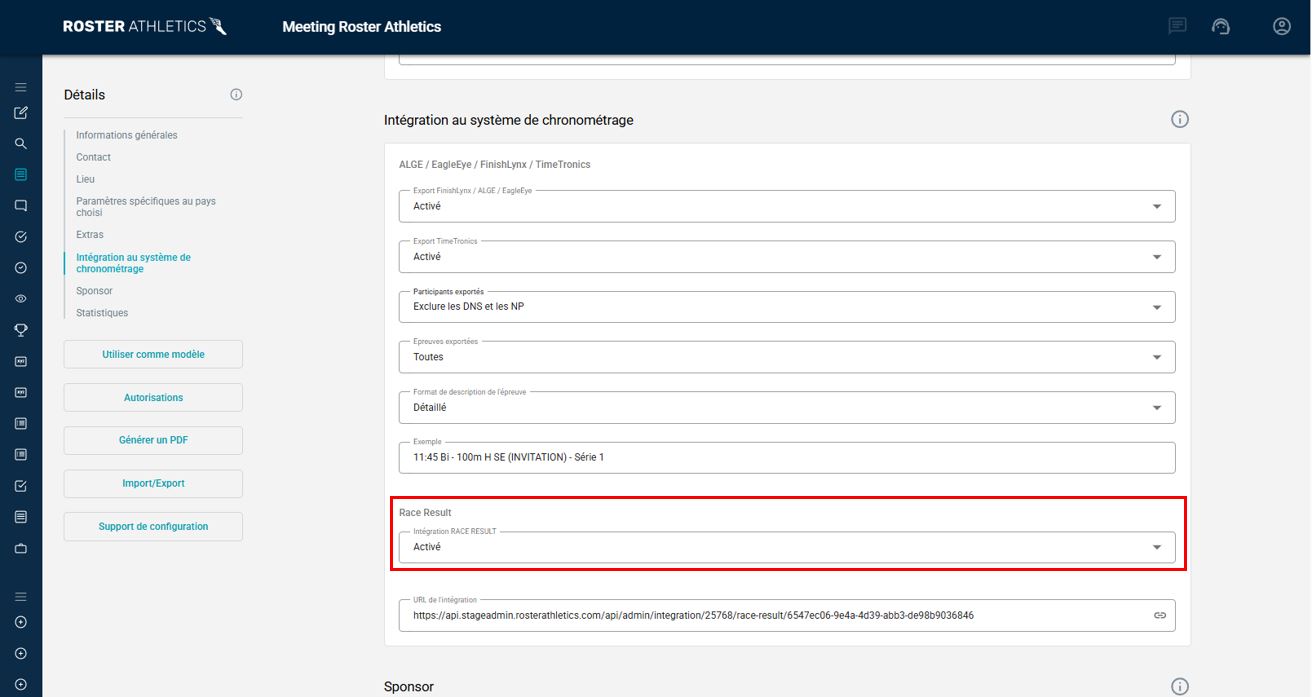Go to Contact section
The height and width of the screenshot is (697, 1314).
pyautogui.click(x=93, y=157)
